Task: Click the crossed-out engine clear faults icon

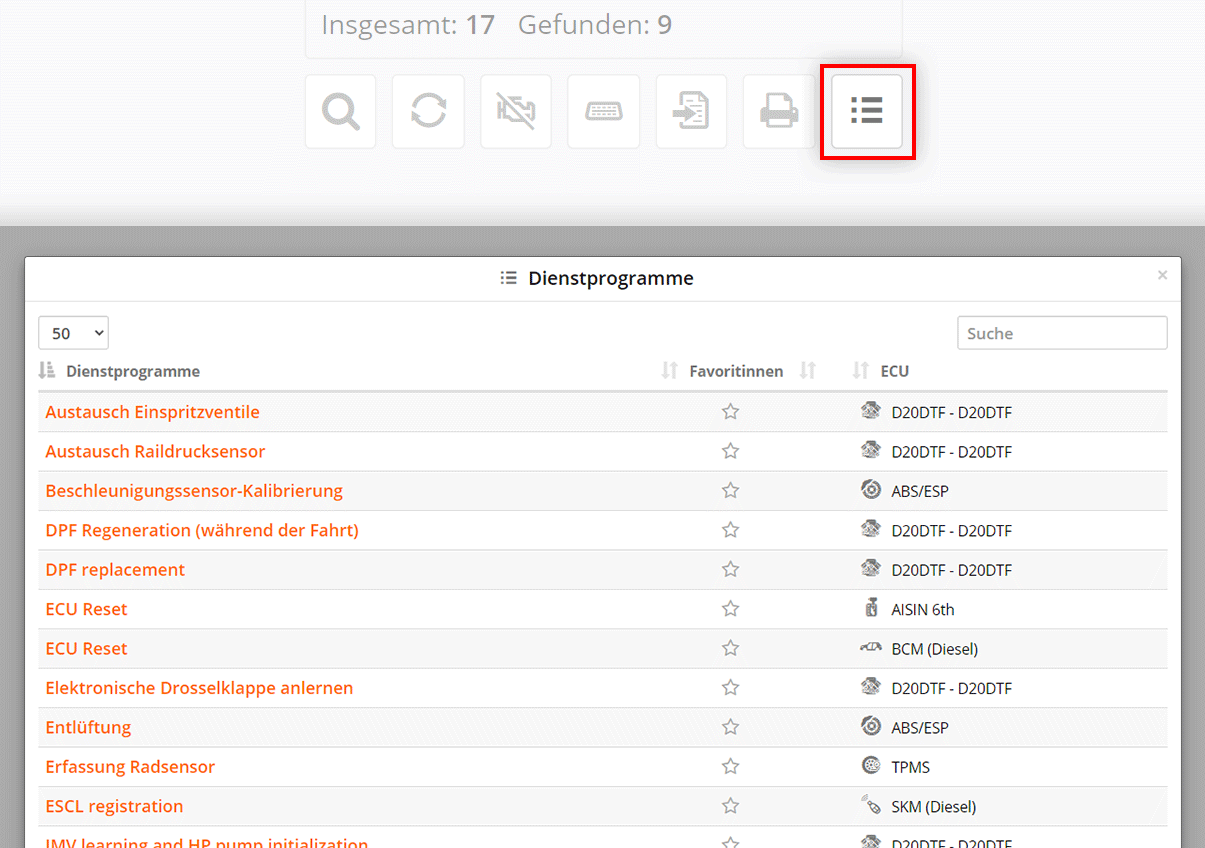Action: (x=516, y=112)
